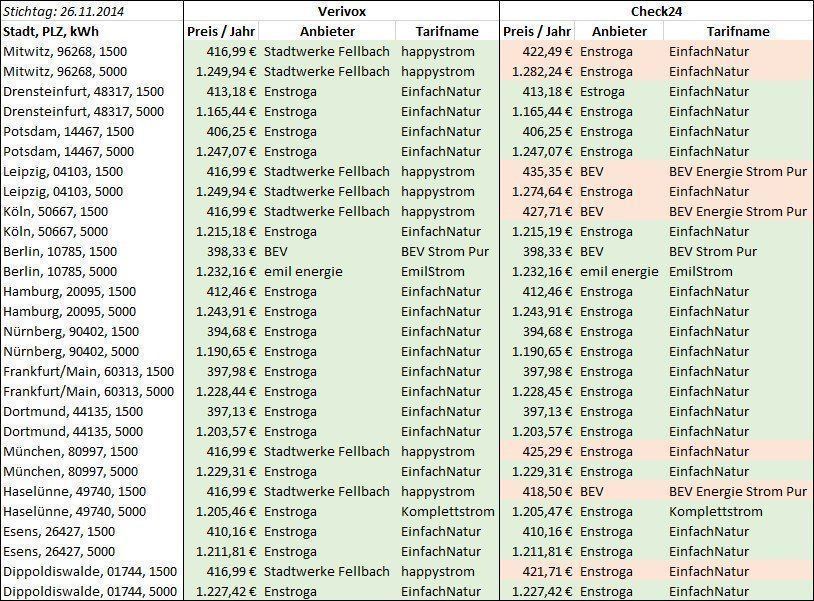Click the "Stadt, PLZ, kWh" column header

(x=51, y=32)
